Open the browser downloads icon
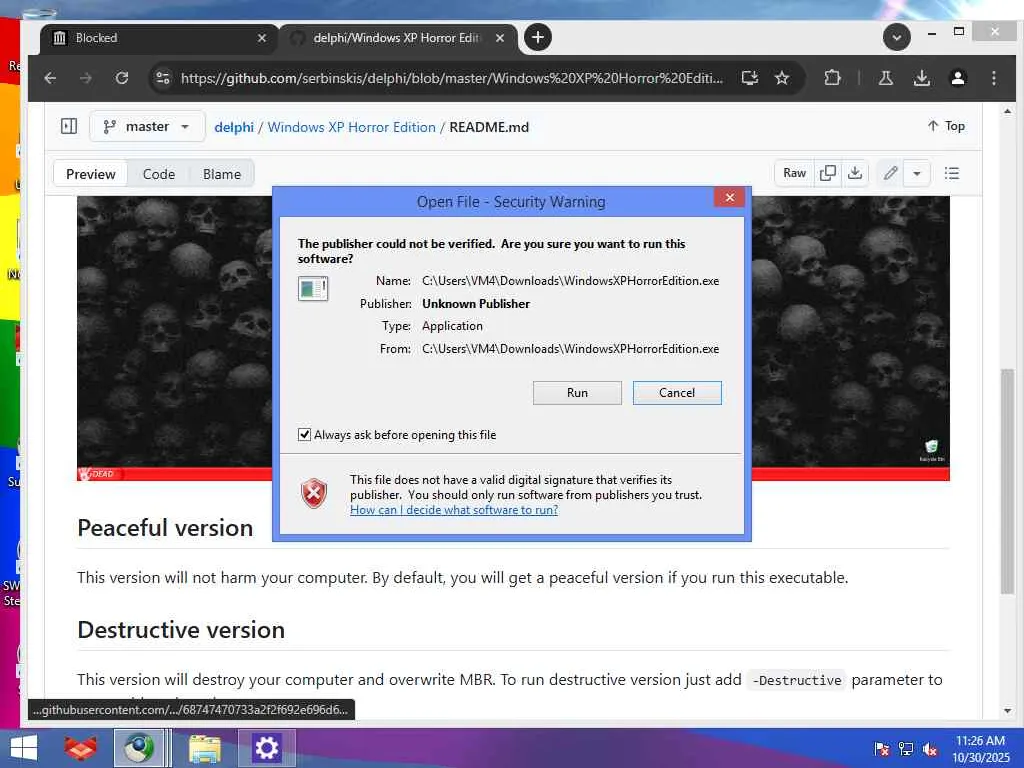Screen dimensions: 1024x768 921,78
